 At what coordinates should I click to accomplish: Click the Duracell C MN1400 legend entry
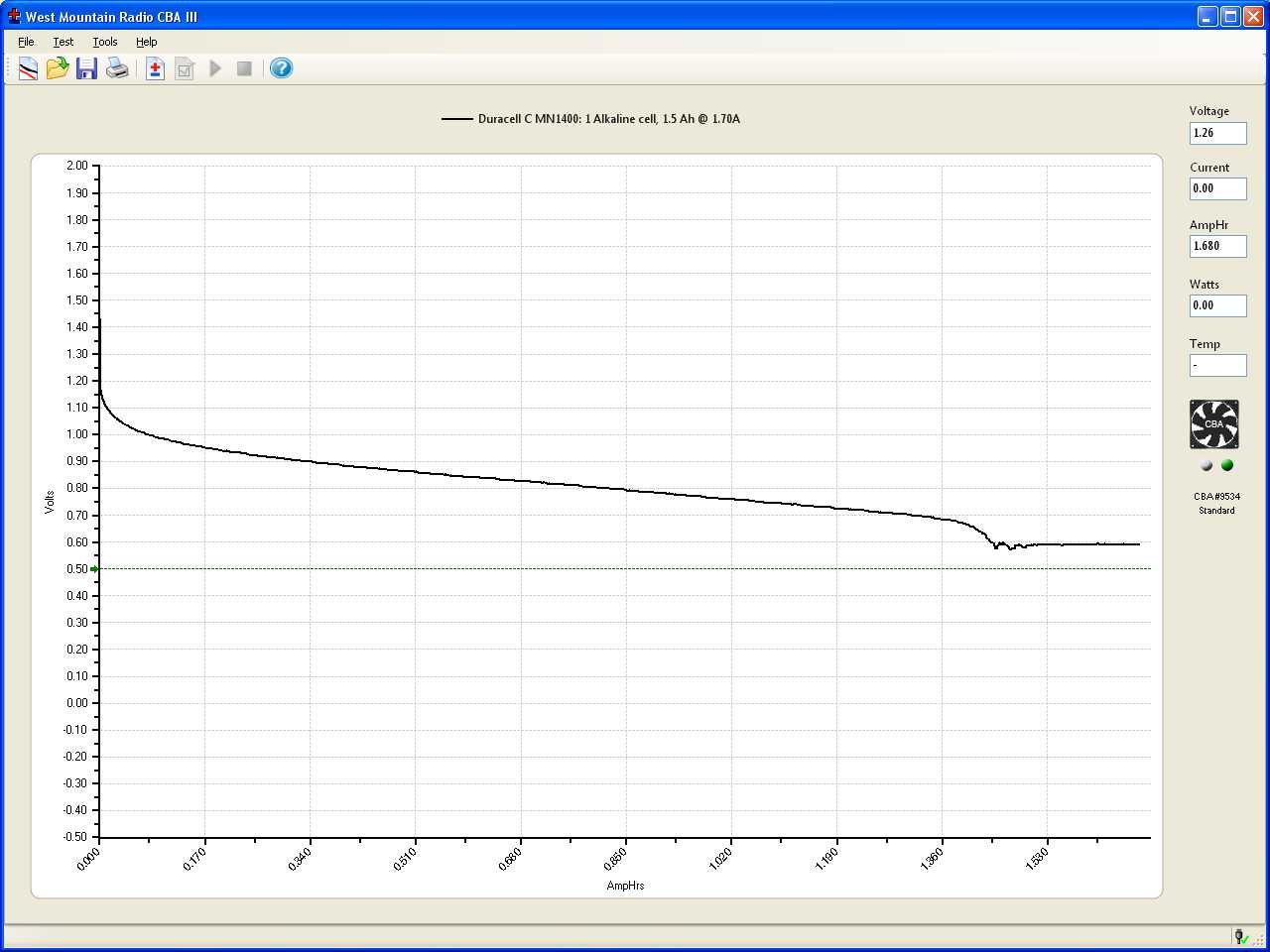click(x=591, y=119)
